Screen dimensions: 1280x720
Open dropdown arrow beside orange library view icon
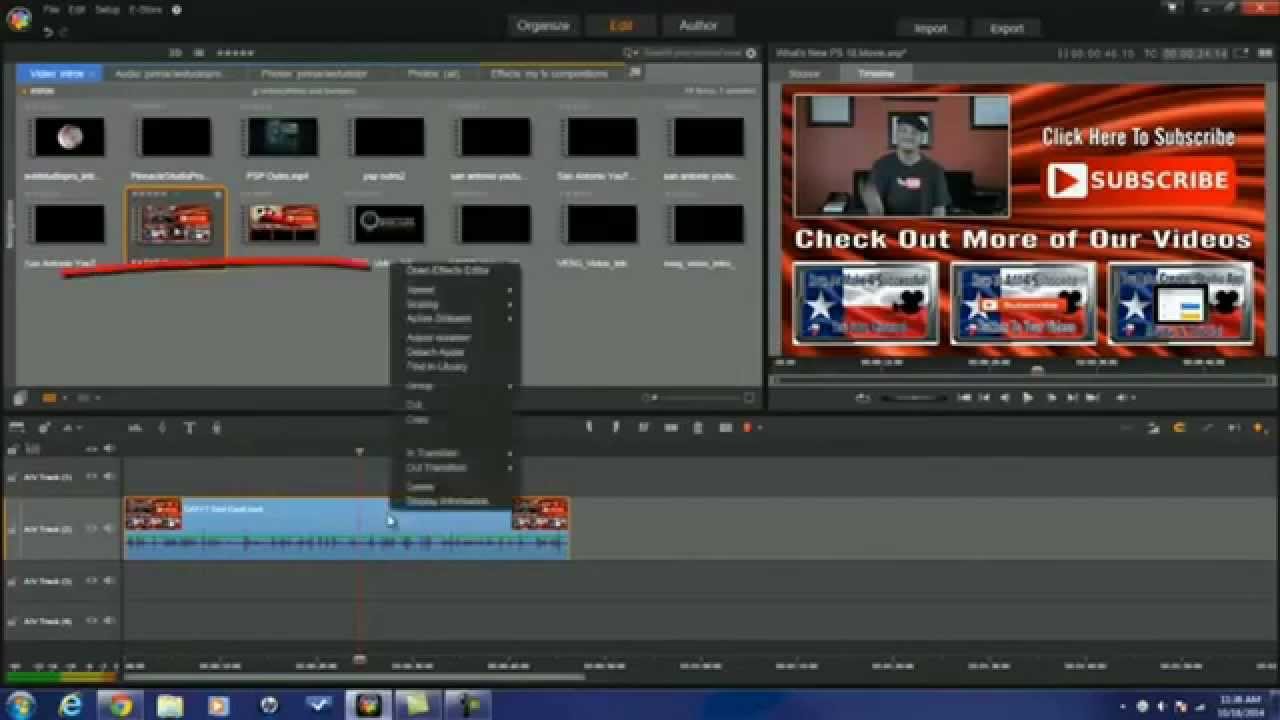(65, 398)
